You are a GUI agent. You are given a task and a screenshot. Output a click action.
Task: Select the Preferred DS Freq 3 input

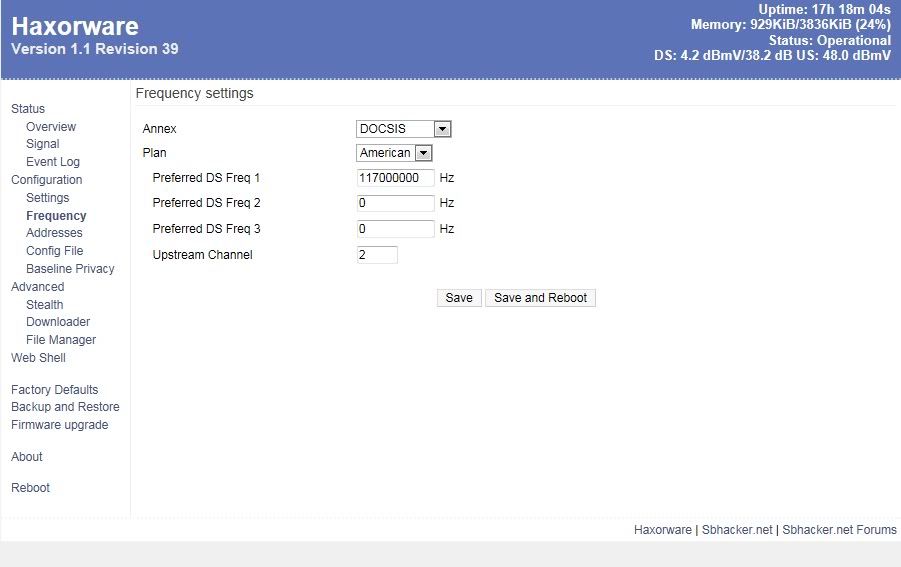click(x=395, y=229)
